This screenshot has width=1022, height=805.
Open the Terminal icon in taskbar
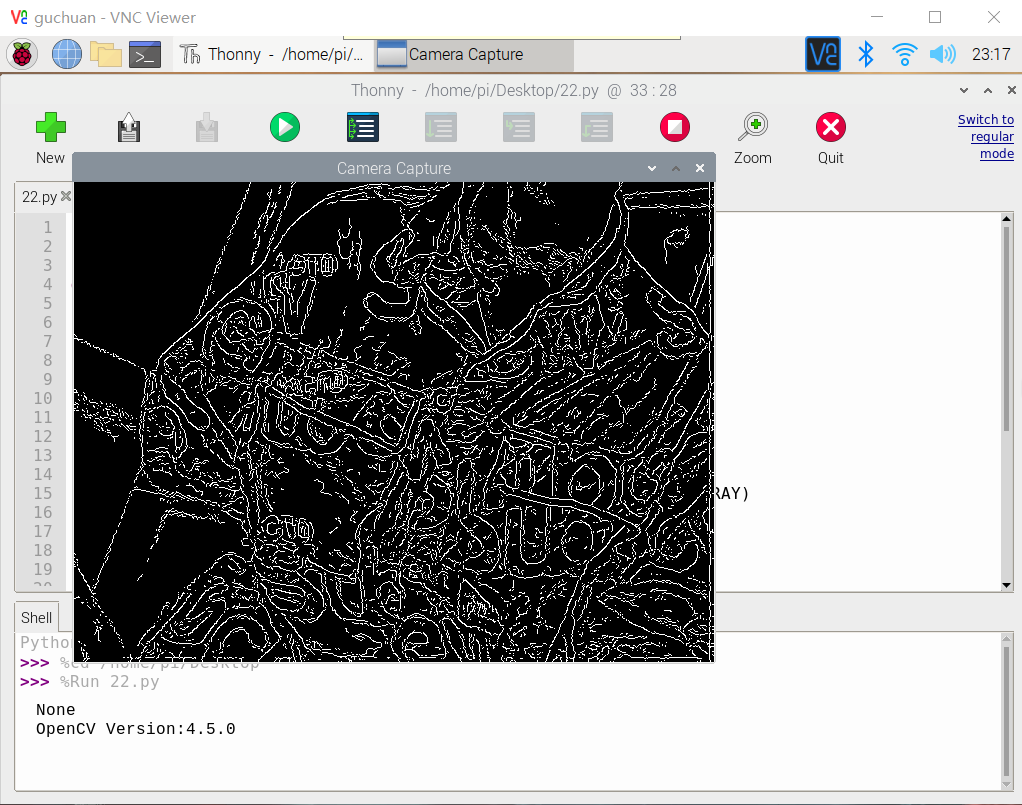145,55
